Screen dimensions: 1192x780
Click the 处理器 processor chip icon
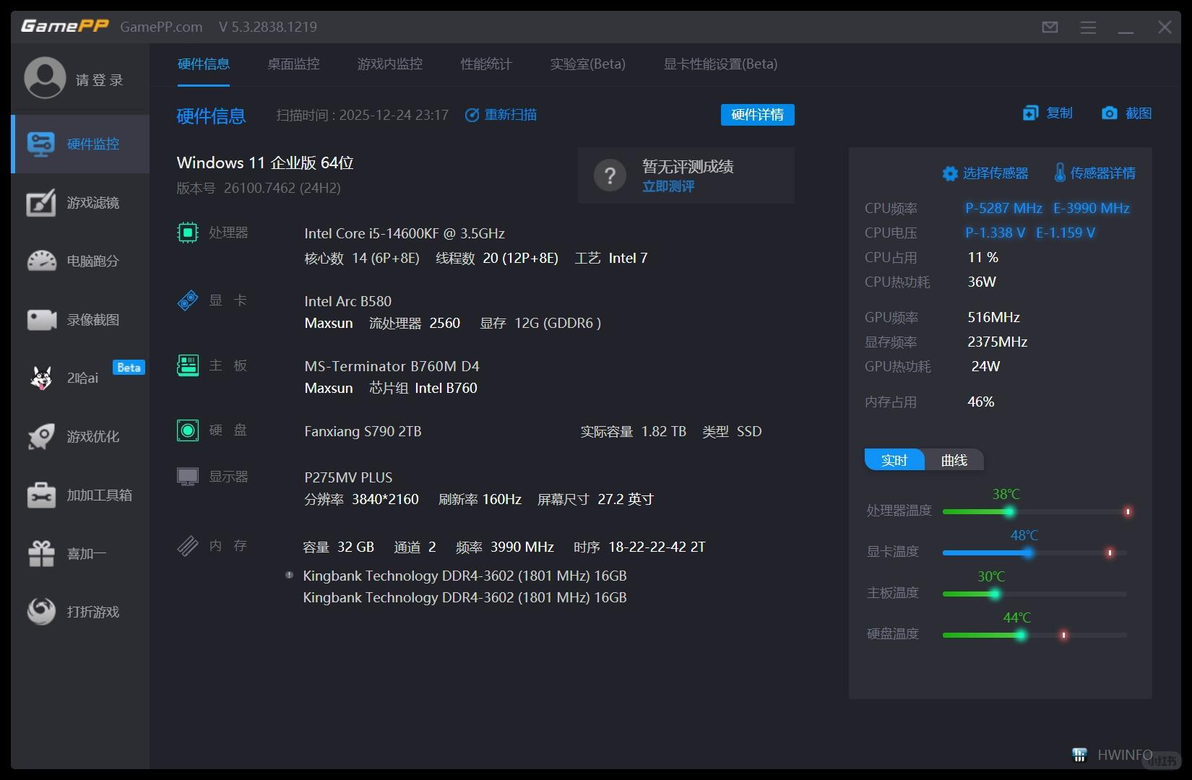point(188,233)
